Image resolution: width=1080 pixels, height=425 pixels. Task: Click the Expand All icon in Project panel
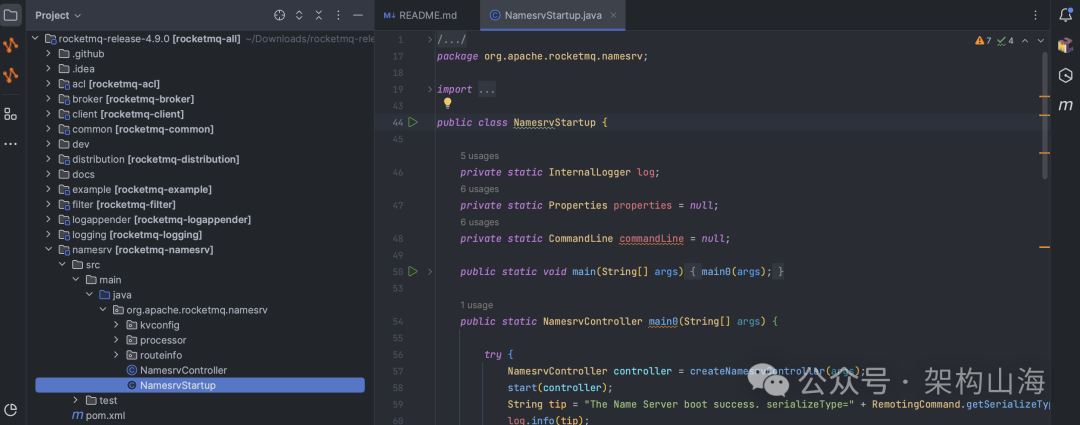[299, 15]
